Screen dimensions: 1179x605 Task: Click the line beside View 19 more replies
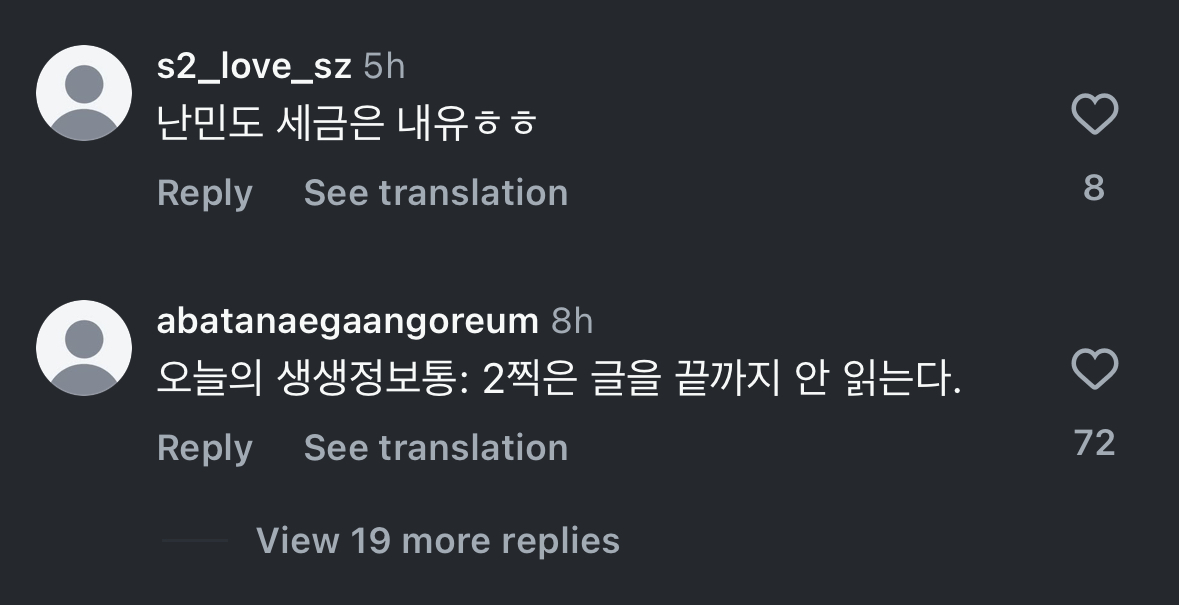(x=195, y=541)
